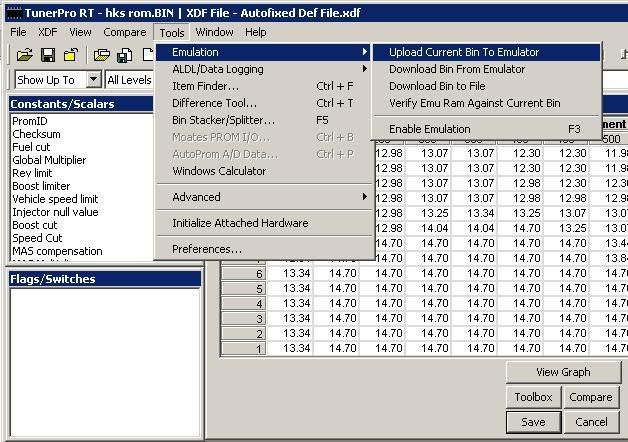Screen dimensions: 628x442
Task: Click the Toolbox button
Action: [x=533, y=397]
